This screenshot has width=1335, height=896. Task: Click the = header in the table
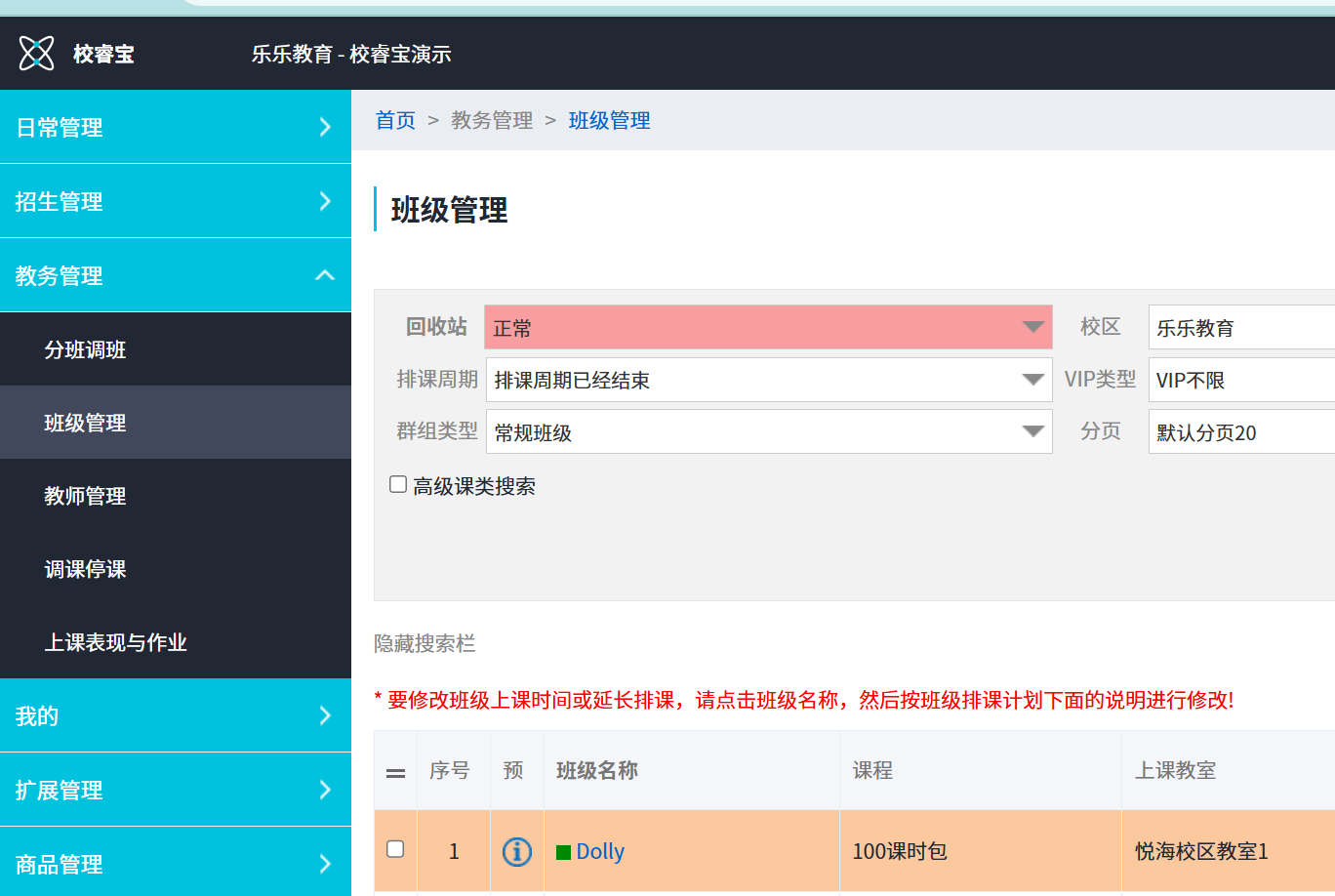pyautogui.click(x=395, y=770)
